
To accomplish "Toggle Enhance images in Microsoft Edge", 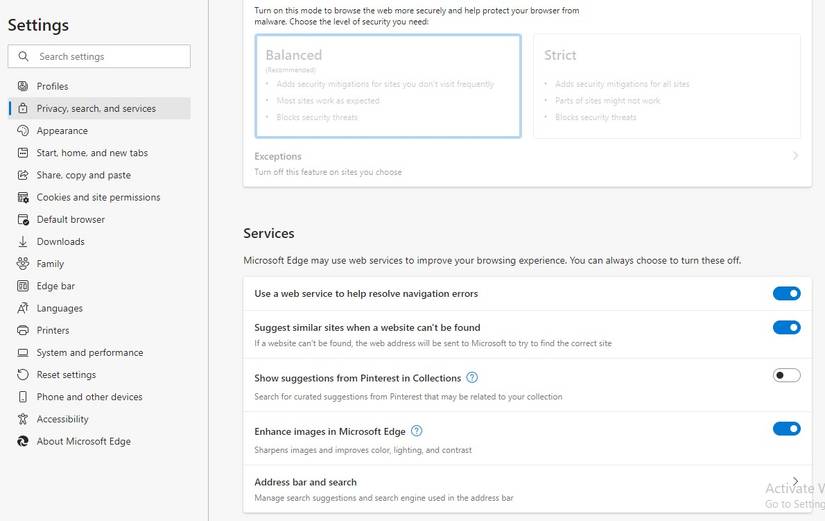I will tap(786, 429).
